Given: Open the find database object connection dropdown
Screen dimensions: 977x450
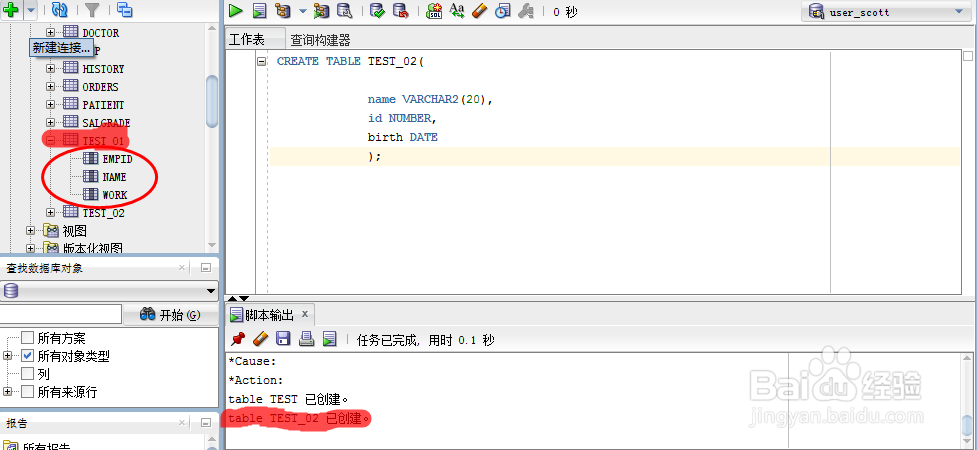Looking at the screenshot, I should (211, 291).
